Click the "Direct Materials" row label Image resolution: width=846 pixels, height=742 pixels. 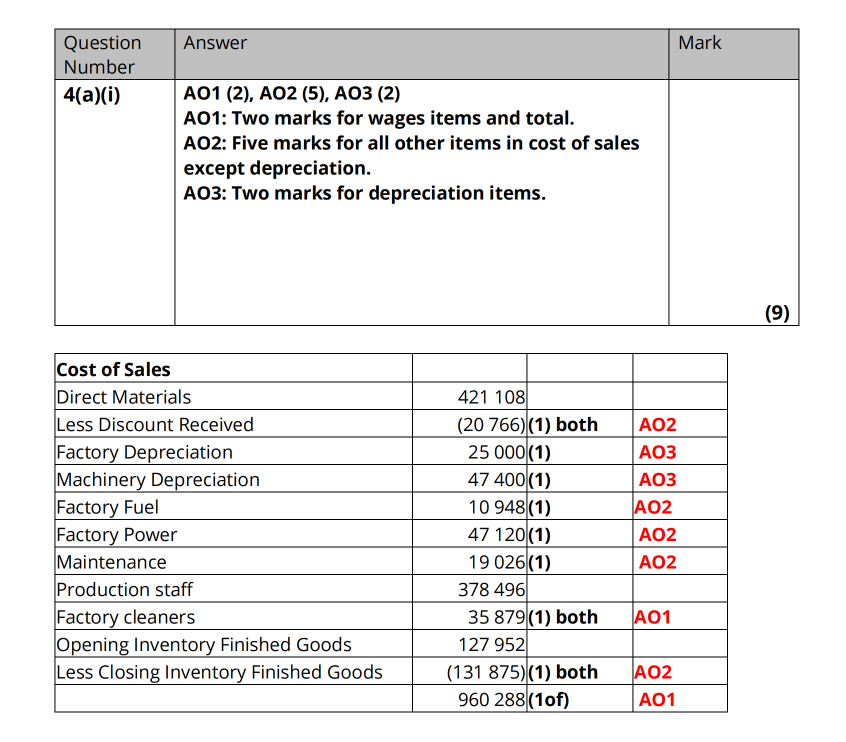(124, 397)
